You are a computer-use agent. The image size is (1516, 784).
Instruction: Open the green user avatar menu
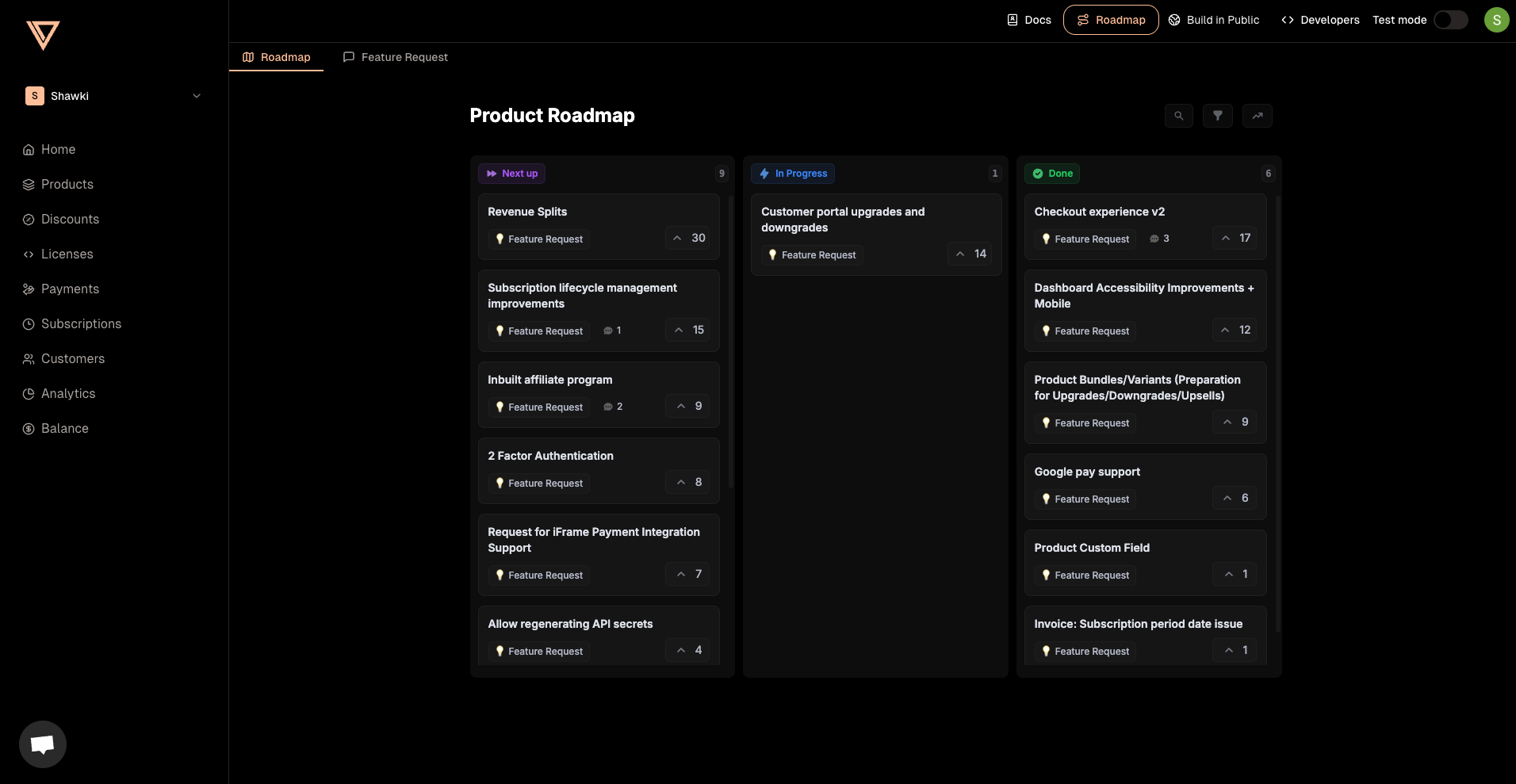[x=1496, y=20]
